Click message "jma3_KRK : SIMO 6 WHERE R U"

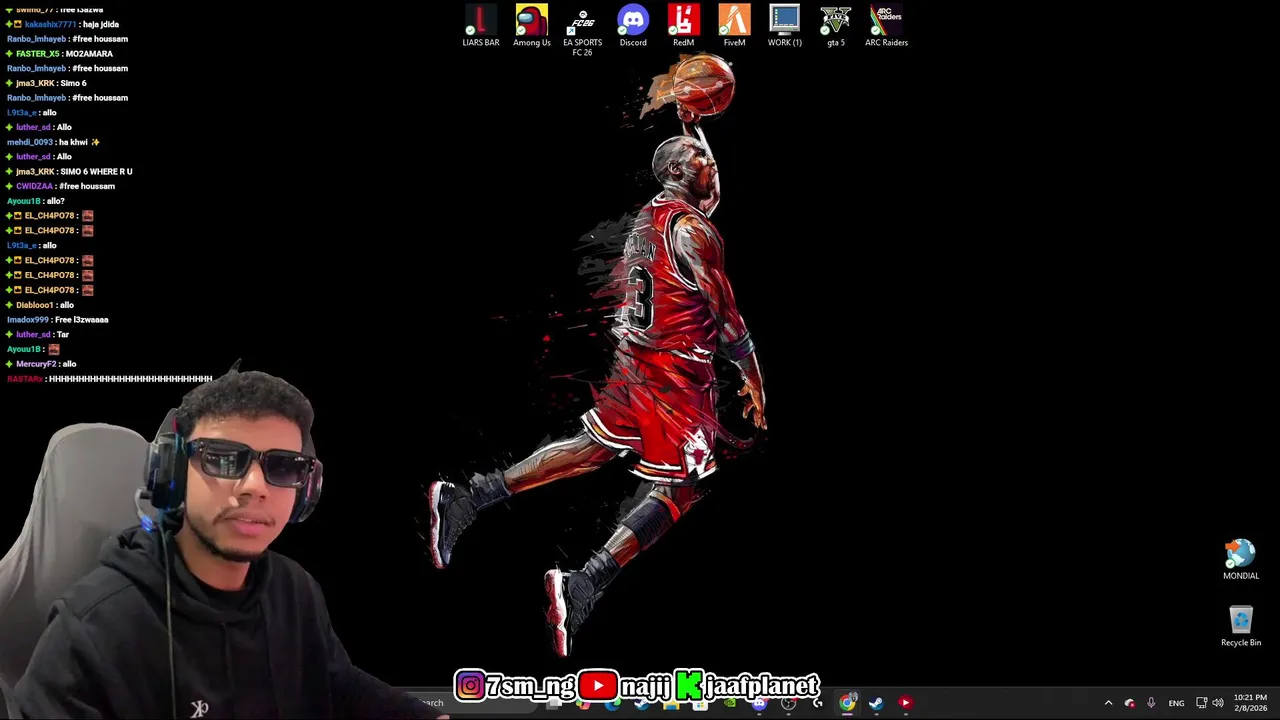pos(69,171)
